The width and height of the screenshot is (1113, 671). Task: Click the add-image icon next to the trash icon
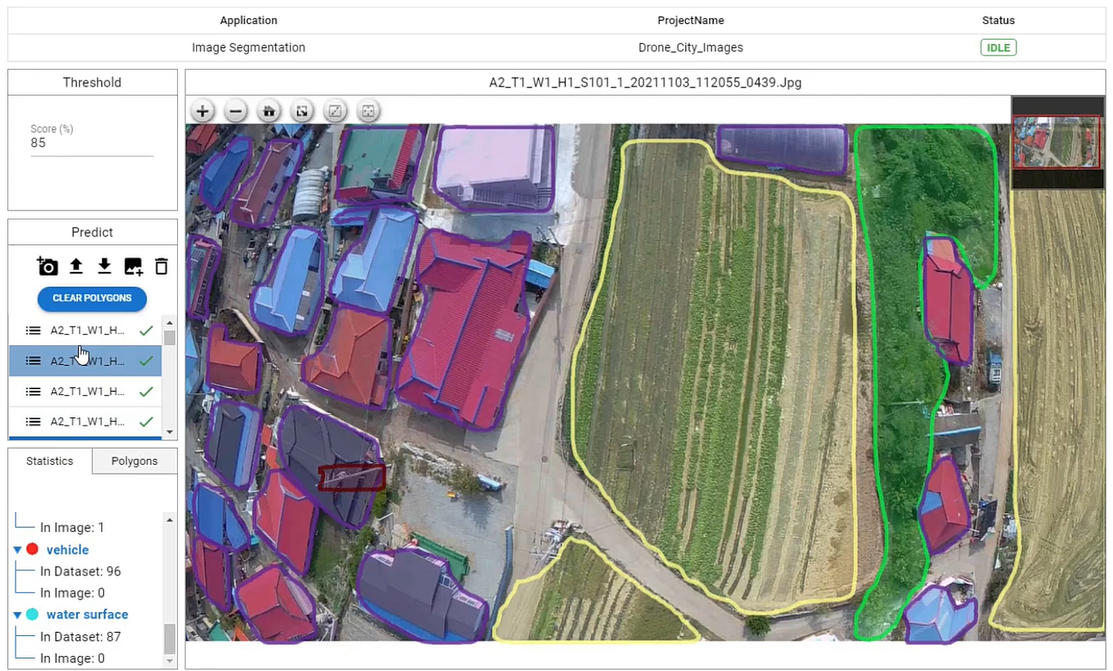click(x=133, y=266)
